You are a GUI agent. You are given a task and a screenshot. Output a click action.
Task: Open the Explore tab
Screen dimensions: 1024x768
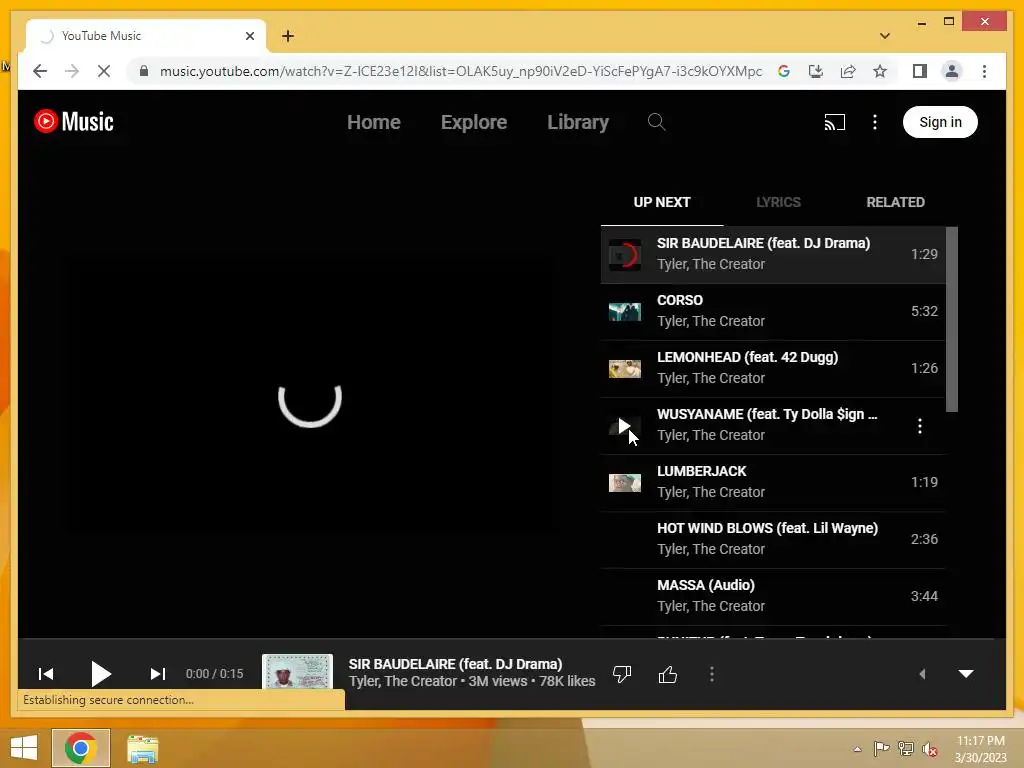point(473,122)
